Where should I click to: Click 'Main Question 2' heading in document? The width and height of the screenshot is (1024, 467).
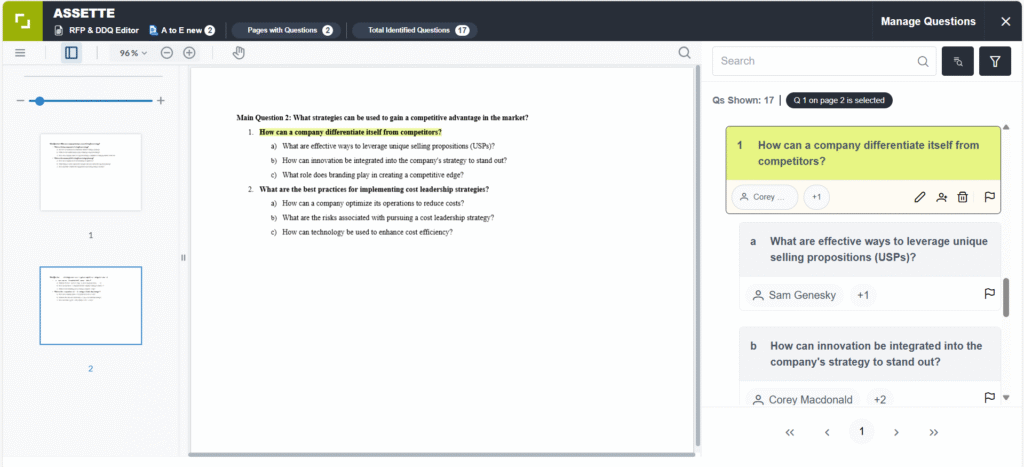point(382,118)
